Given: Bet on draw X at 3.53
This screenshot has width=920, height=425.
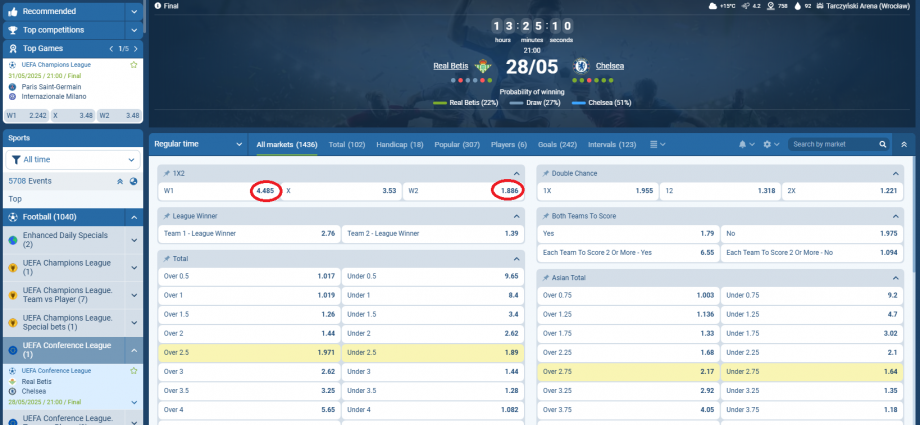Looking at the screenshot, I should point(341,191).
